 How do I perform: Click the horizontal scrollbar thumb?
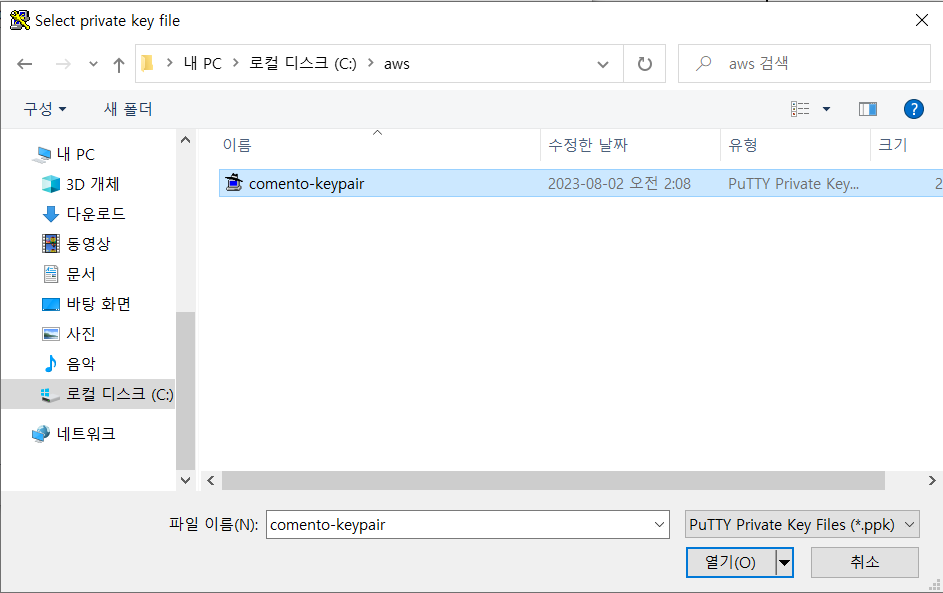[x=553, y=481]
